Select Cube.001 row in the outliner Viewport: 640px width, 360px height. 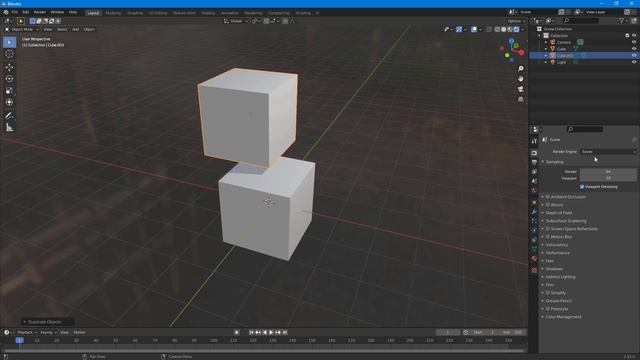[584, 56]
